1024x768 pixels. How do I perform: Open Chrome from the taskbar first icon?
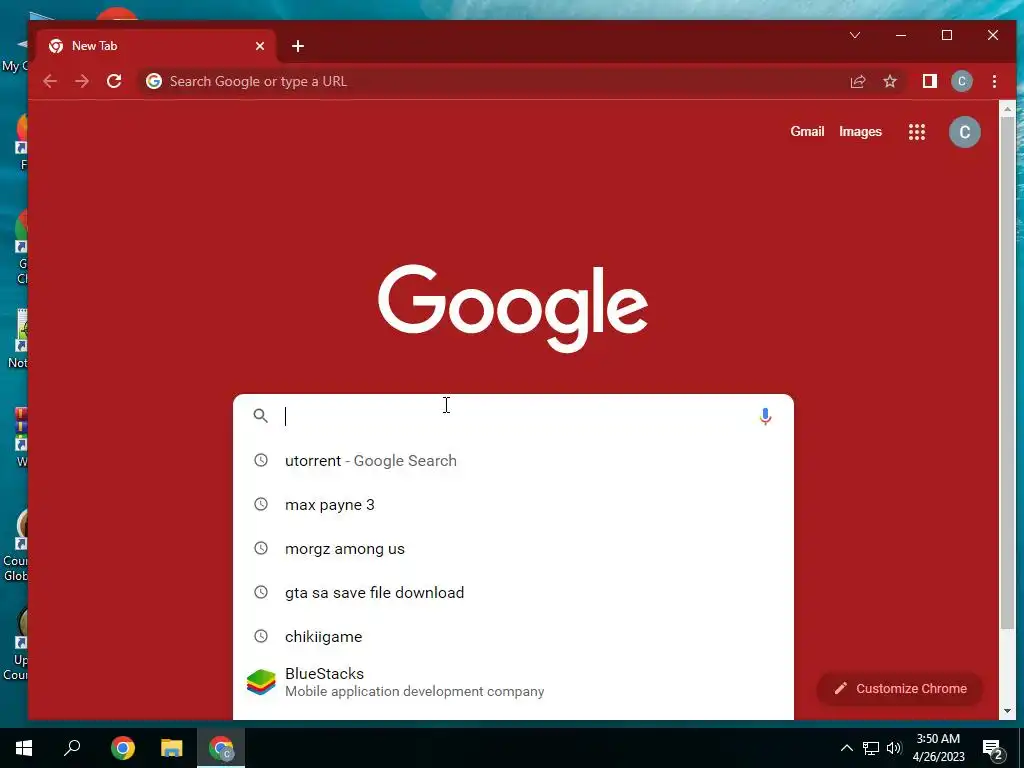[x=123, y=748]
